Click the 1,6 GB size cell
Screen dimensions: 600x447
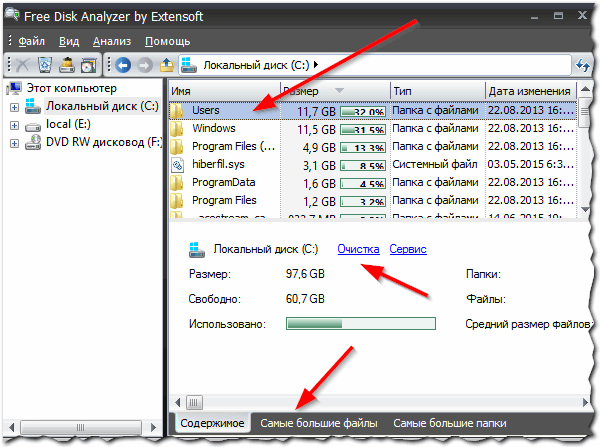click(319, 184)
